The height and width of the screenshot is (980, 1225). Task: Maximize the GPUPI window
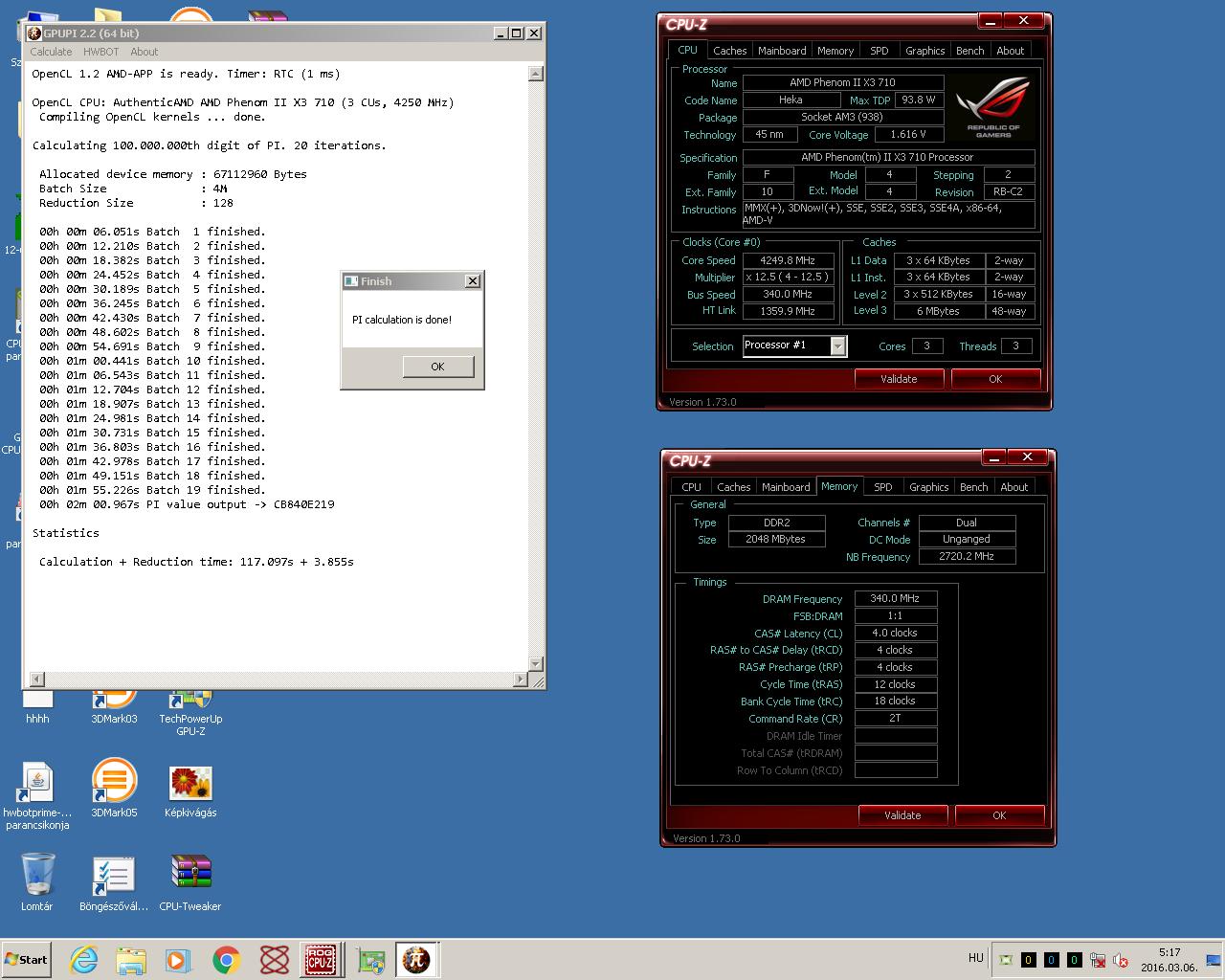pyautogui.click(x=517, y=33)
